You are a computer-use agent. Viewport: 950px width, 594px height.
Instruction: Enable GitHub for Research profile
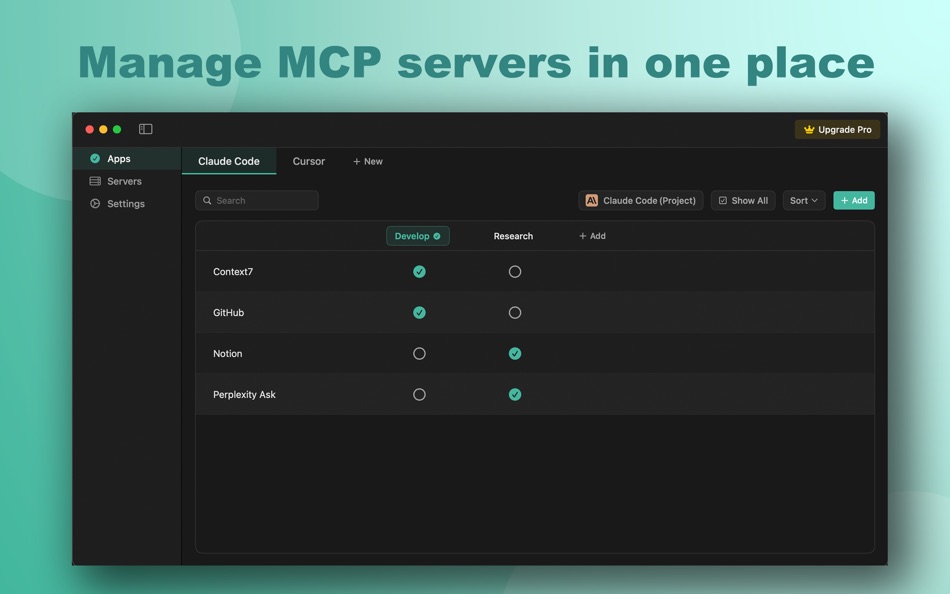[515, 313]
